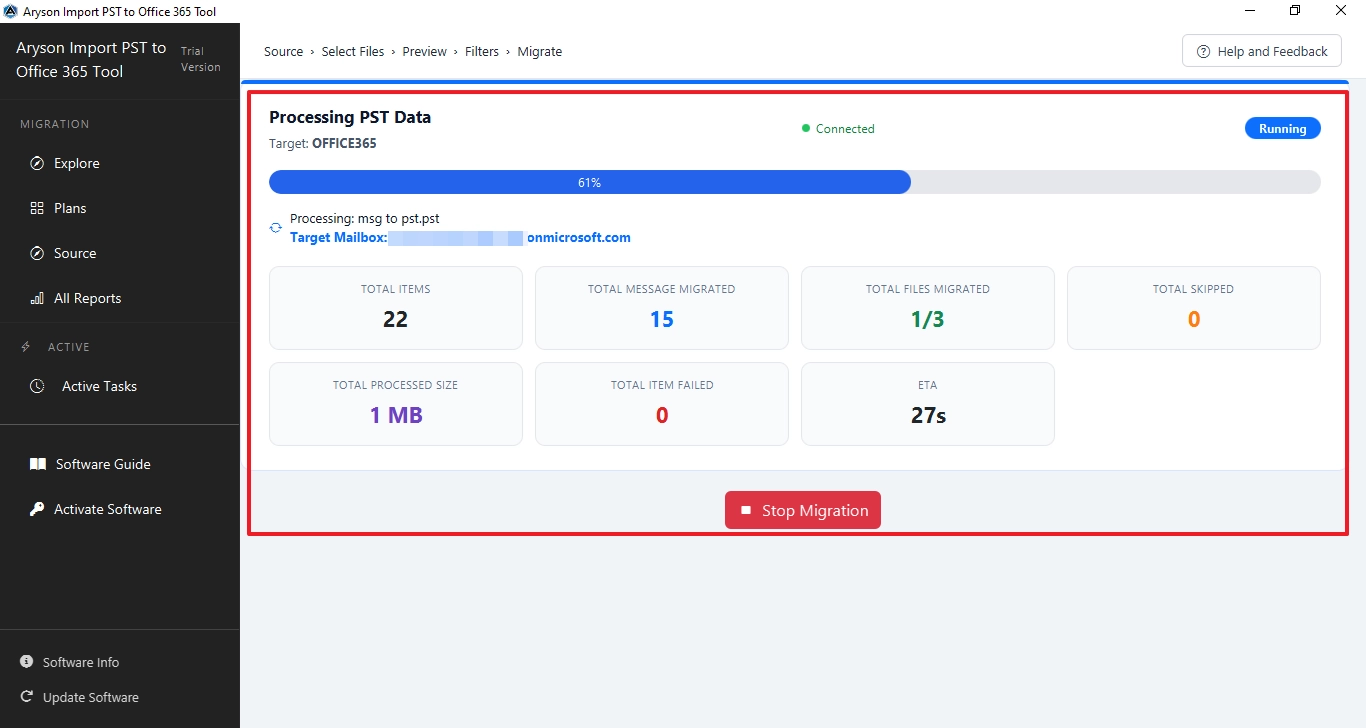Go to Select Files breadcrumb step
The width and height of the screenshot is (1366, 728).
[353, 51]
